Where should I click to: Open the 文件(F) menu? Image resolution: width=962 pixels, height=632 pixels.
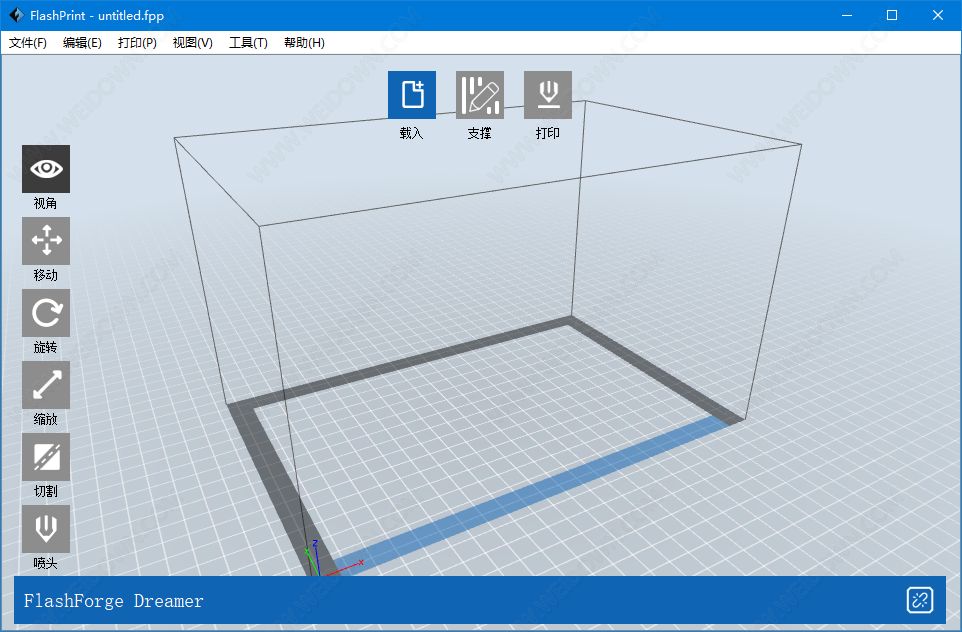tap(28, 42)
